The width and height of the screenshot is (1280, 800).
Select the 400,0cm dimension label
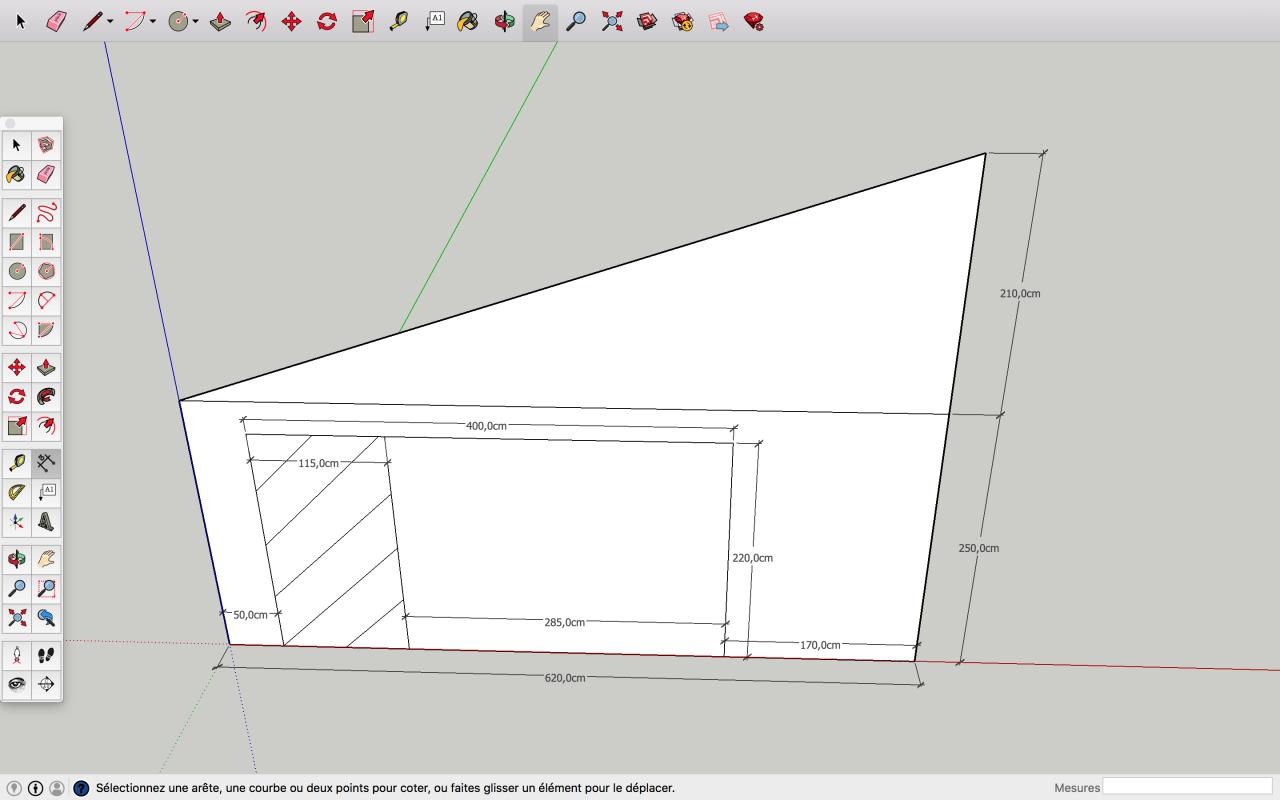point(486,426)
